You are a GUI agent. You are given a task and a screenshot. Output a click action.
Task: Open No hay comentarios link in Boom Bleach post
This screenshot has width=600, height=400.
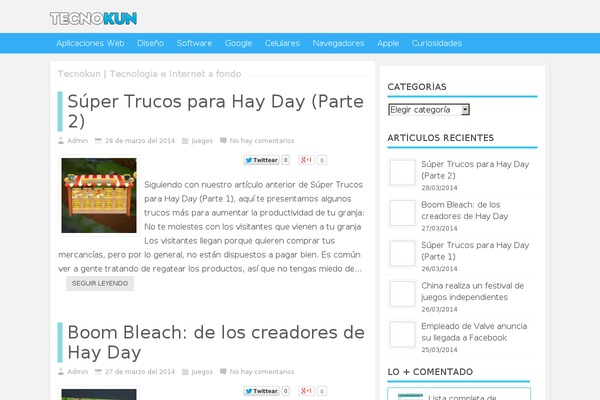[x=262, y=372]
